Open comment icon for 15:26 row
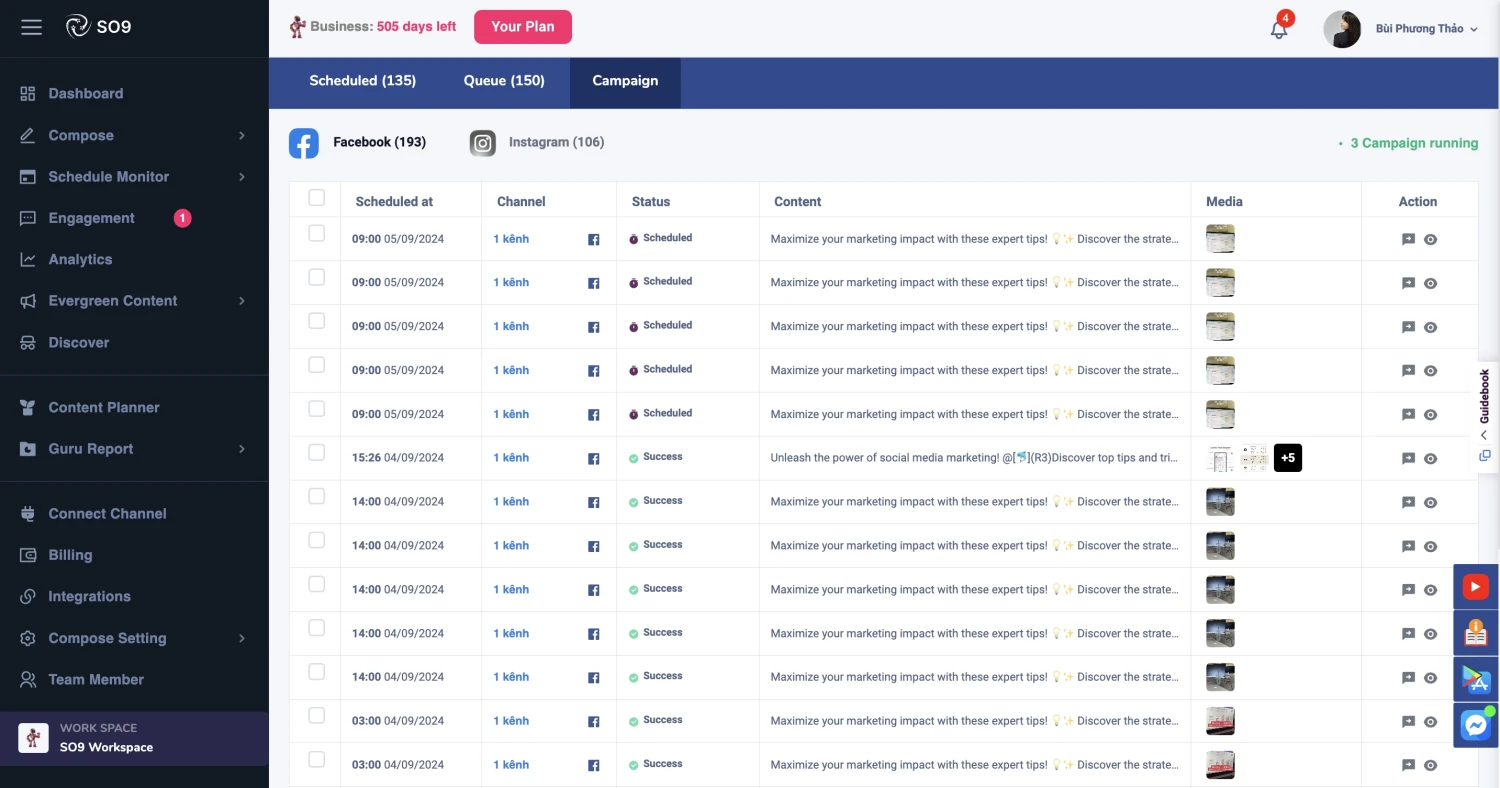Screen dimensions: 1500x788 1408,458
